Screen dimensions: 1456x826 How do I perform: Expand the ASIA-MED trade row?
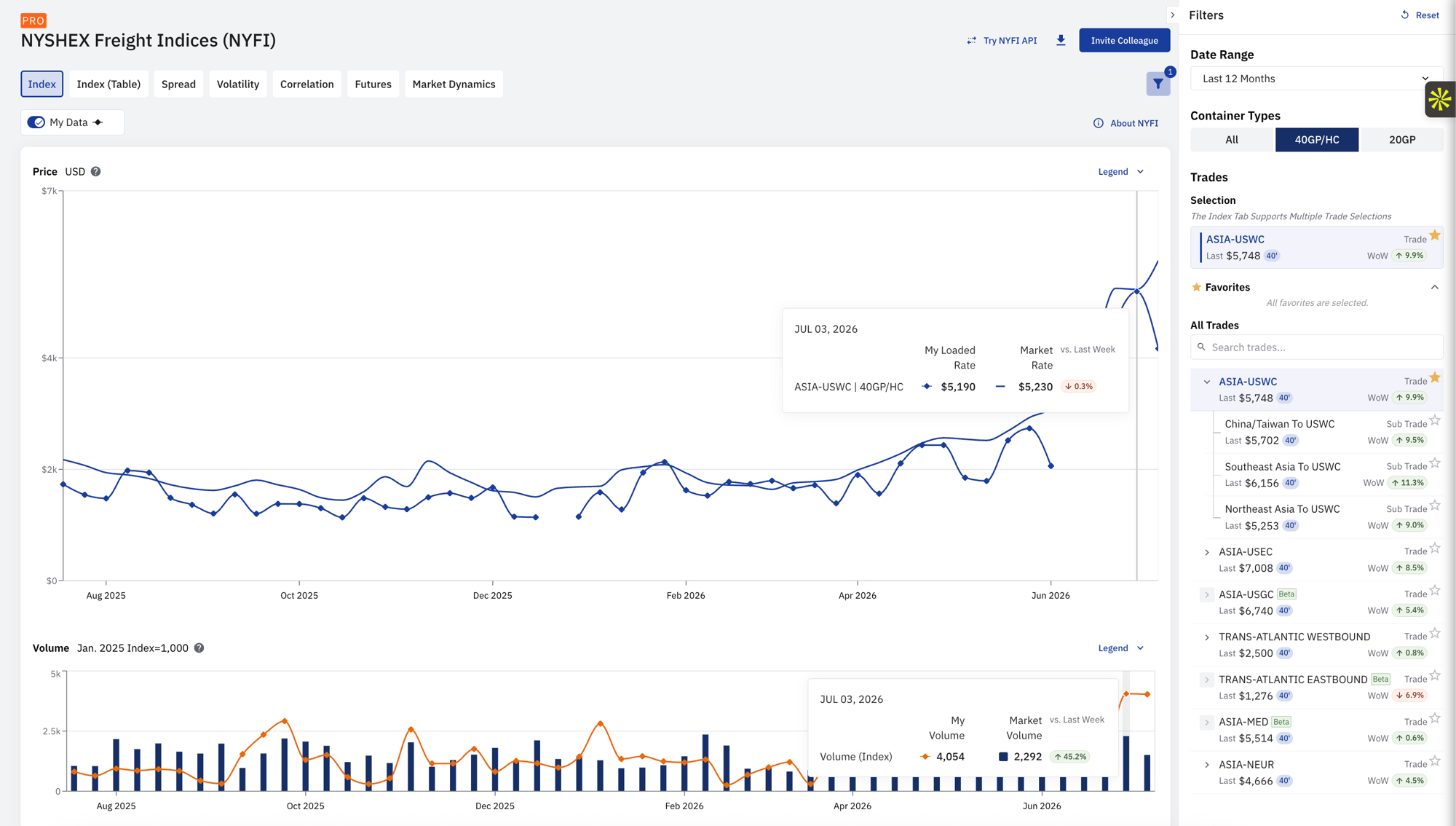[1206, 723]
